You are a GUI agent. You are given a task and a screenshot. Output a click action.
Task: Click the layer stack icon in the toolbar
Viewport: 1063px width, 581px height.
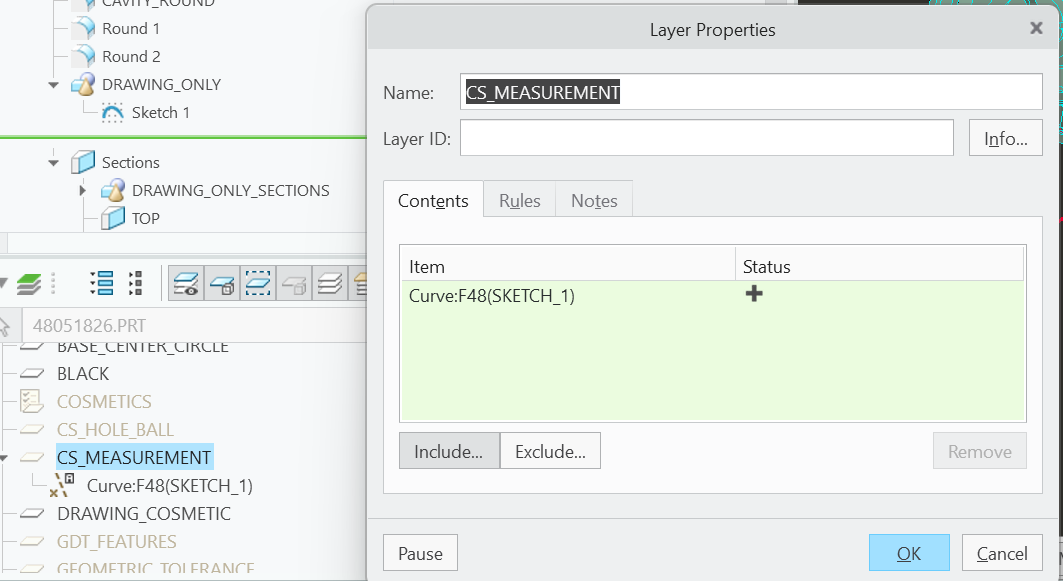click(x=330, y=283)
